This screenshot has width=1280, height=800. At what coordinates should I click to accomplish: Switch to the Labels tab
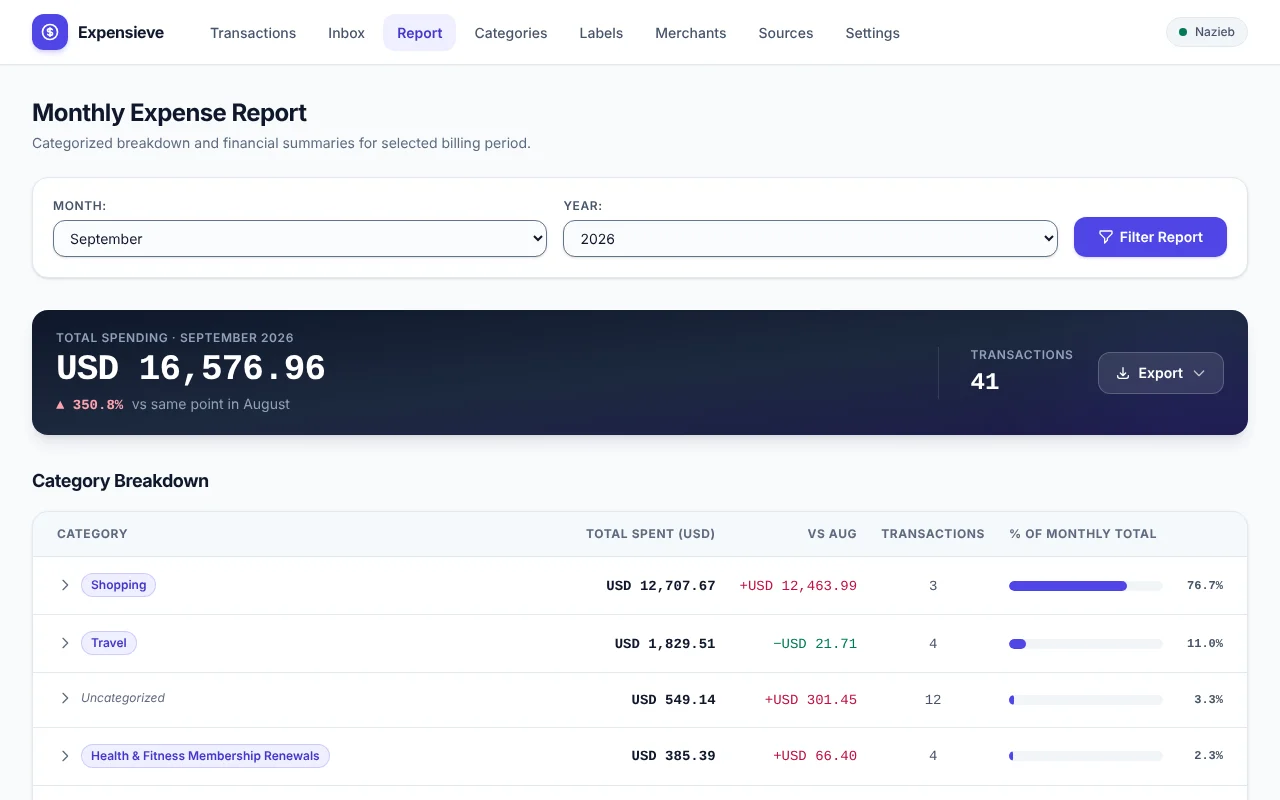pyautogui.click(x=601, y=33)
